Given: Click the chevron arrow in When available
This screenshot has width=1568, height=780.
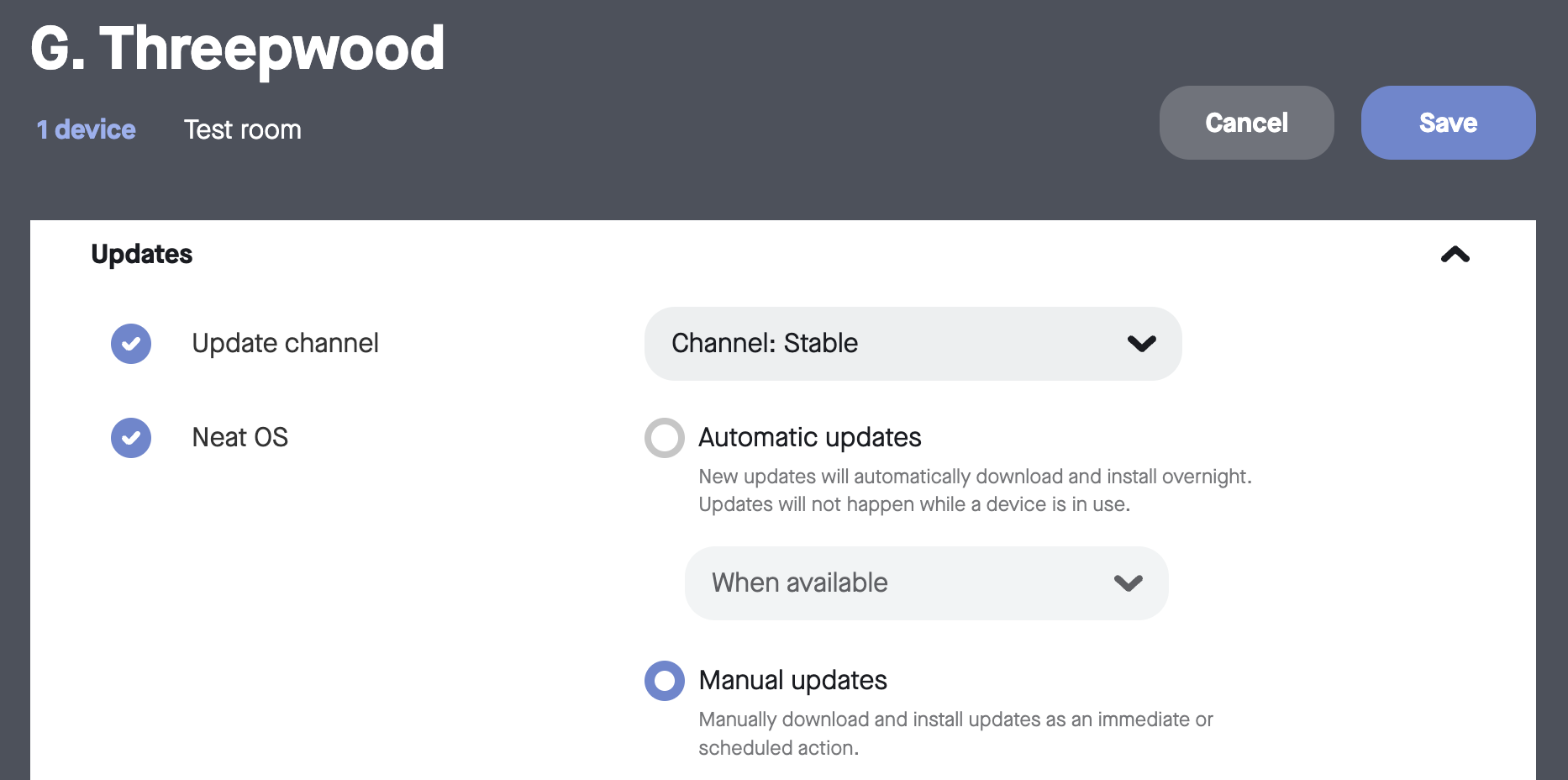Looking at the screenshot, I should pyautogui.click(x=1128, y=583).
